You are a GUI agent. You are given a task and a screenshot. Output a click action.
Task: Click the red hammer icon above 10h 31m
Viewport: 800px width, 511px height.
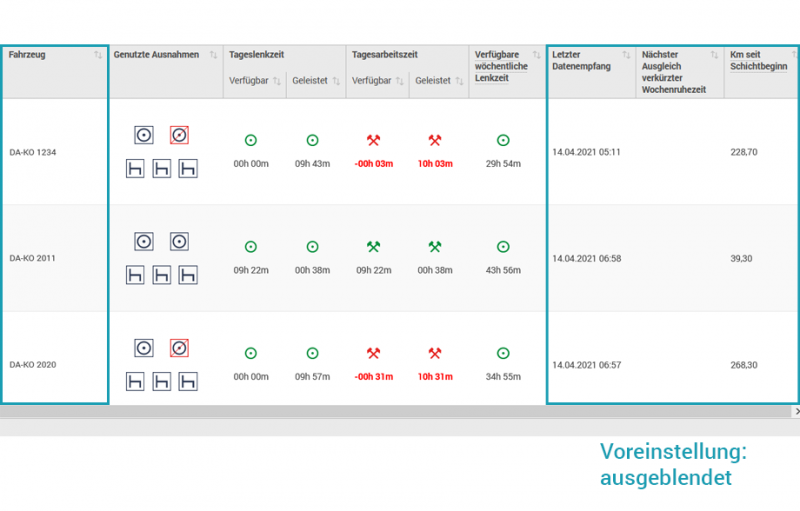[x=435, y=353]
